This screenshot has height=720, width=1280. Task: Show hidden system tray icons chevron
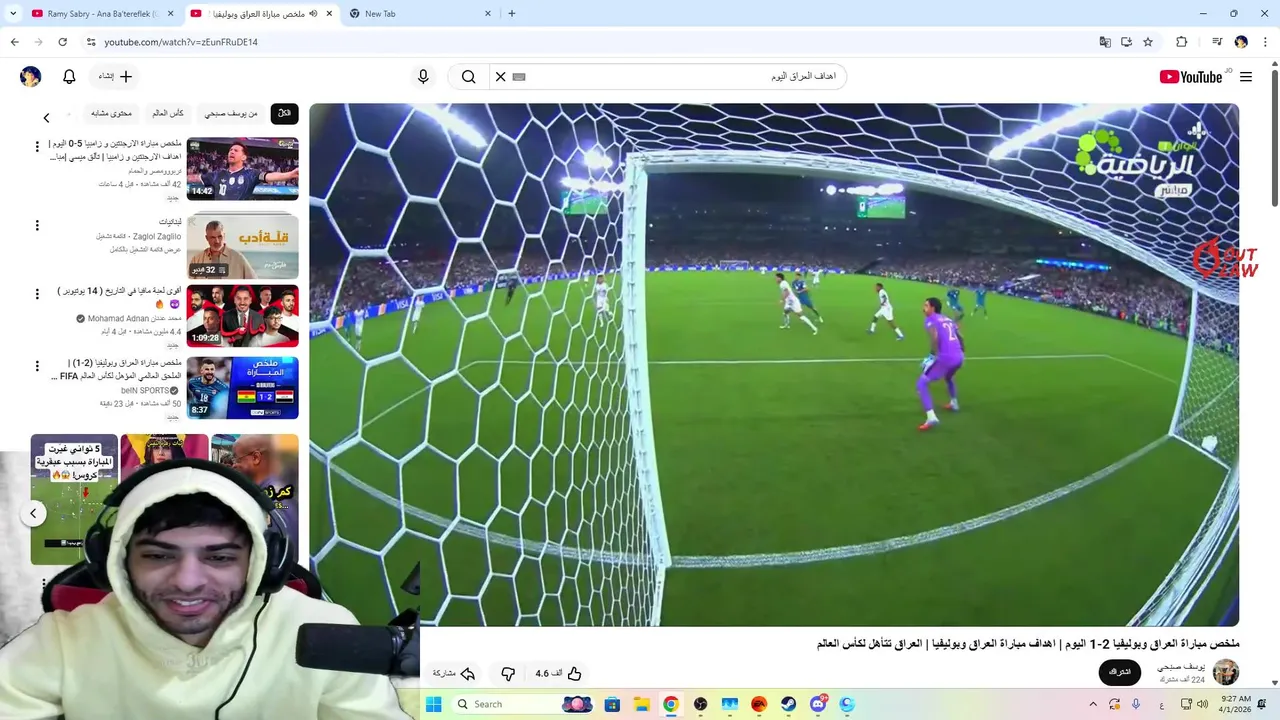pyautogui.click(x=1092, y=704)
